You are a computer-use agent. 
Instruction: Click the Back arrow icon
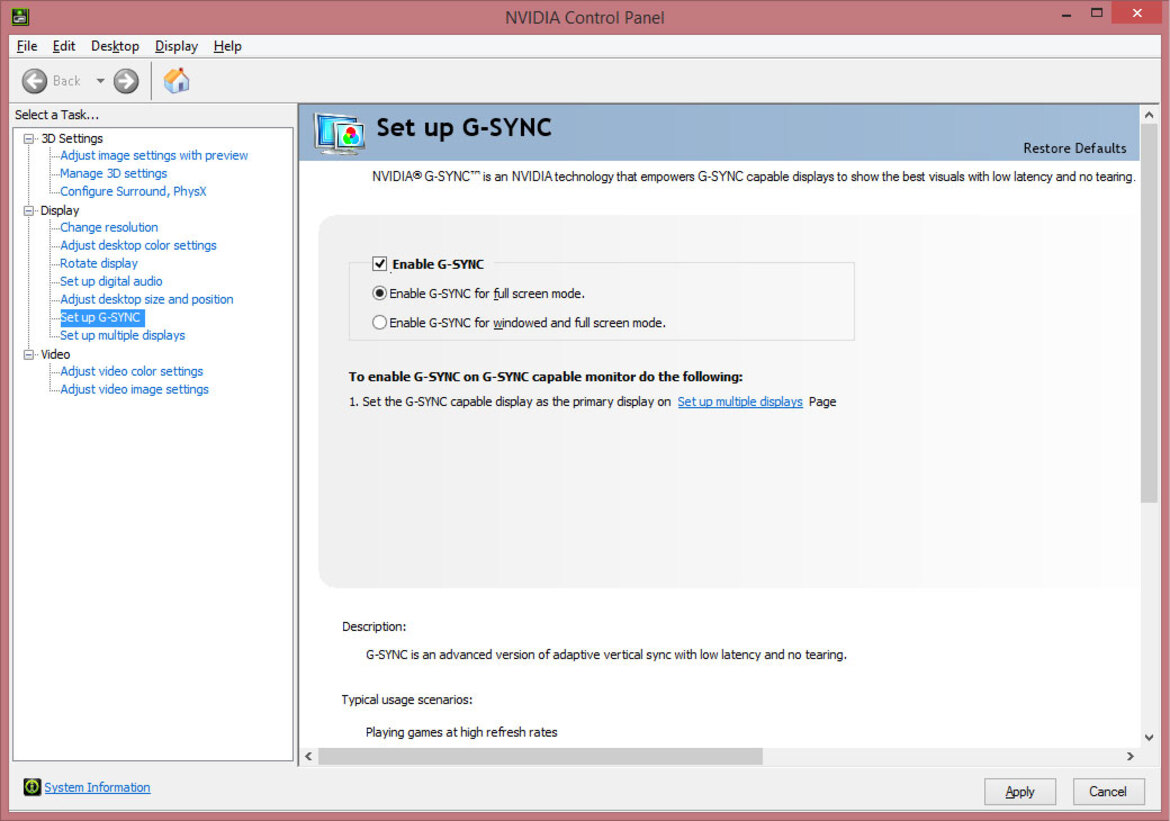click(34, 81)
